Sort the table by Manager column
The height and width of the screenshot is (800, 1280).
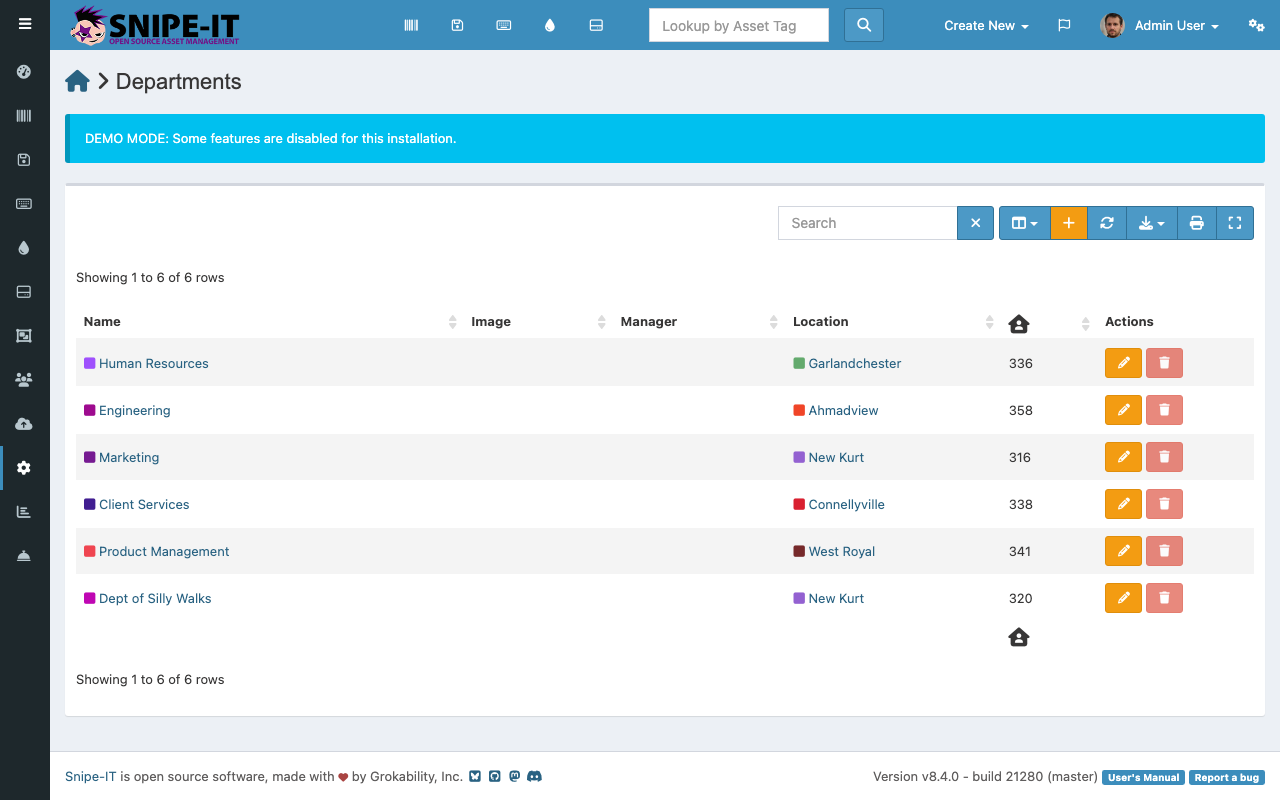pos(698,322)
